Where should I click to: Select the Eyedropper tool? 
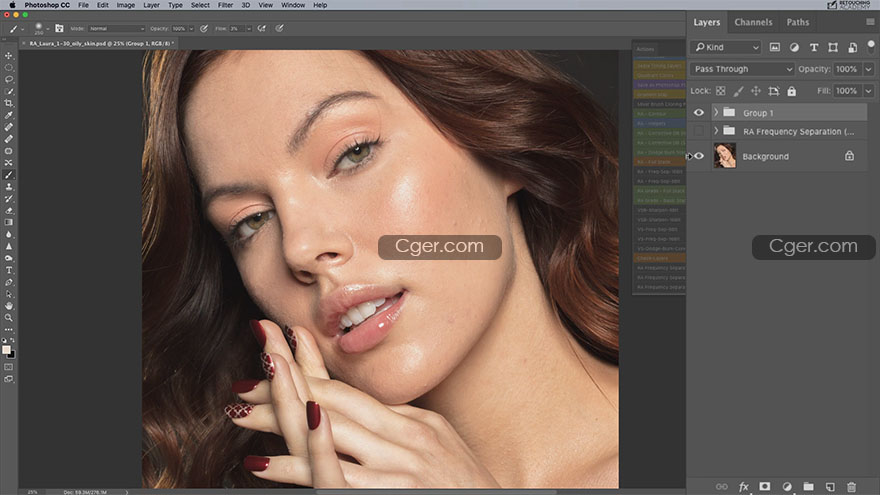(x=8, y=115)
